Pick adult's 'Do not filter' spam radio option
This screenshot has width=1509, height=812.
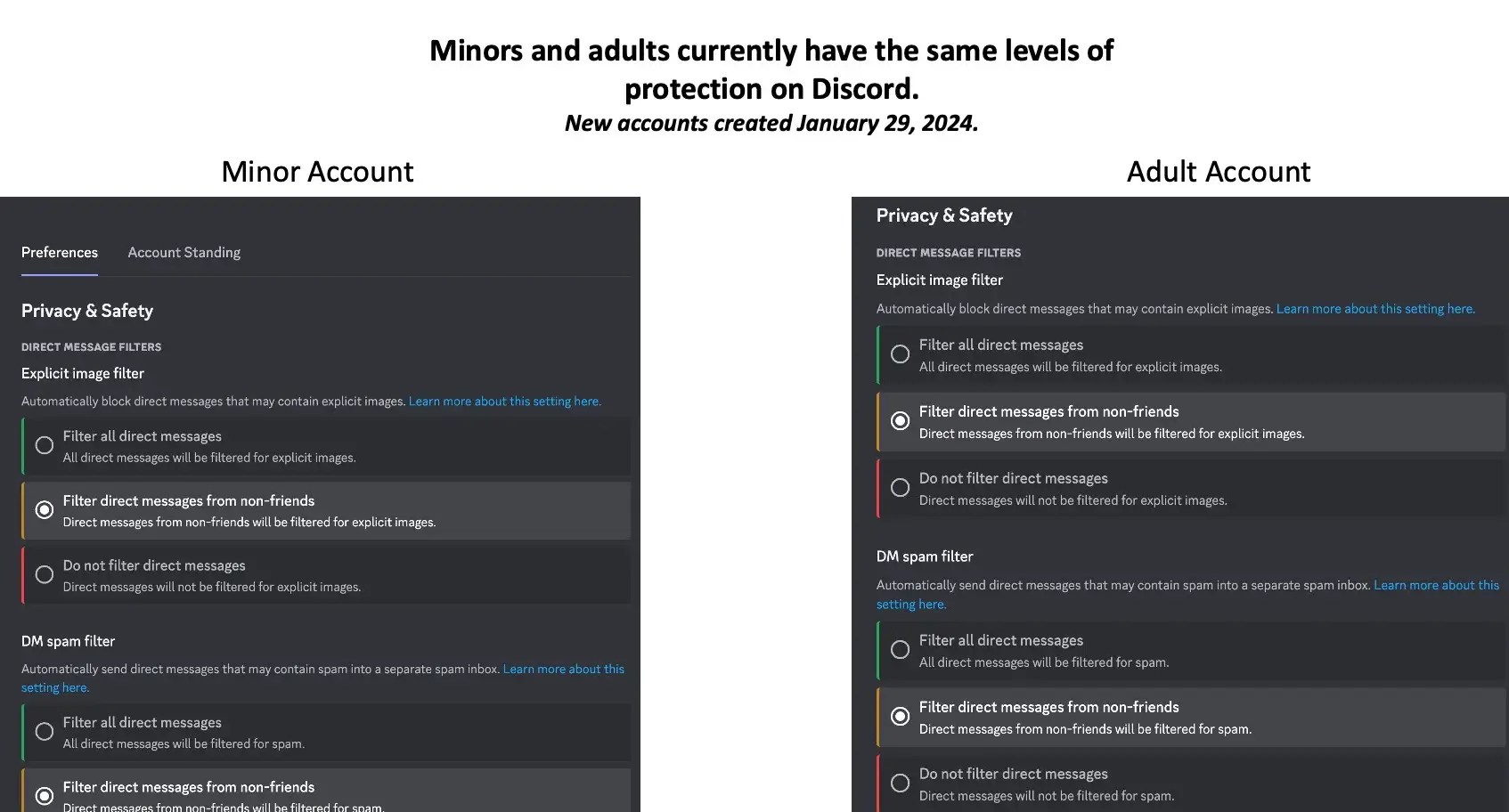pyautogui.click(x=901, y=784)
